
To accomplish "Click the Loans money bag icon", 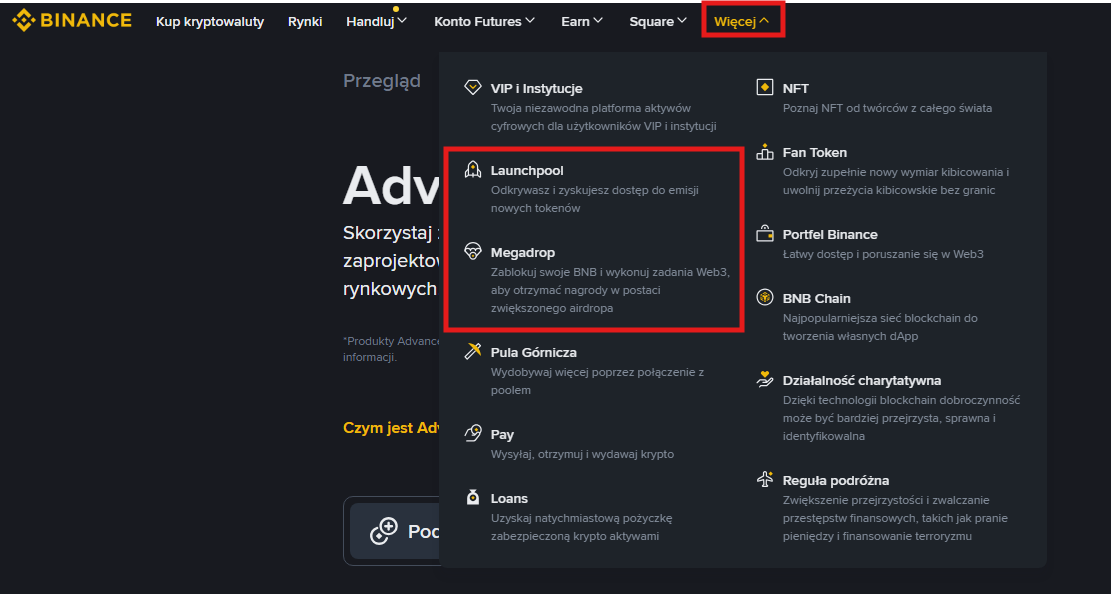I will point(473,498).
